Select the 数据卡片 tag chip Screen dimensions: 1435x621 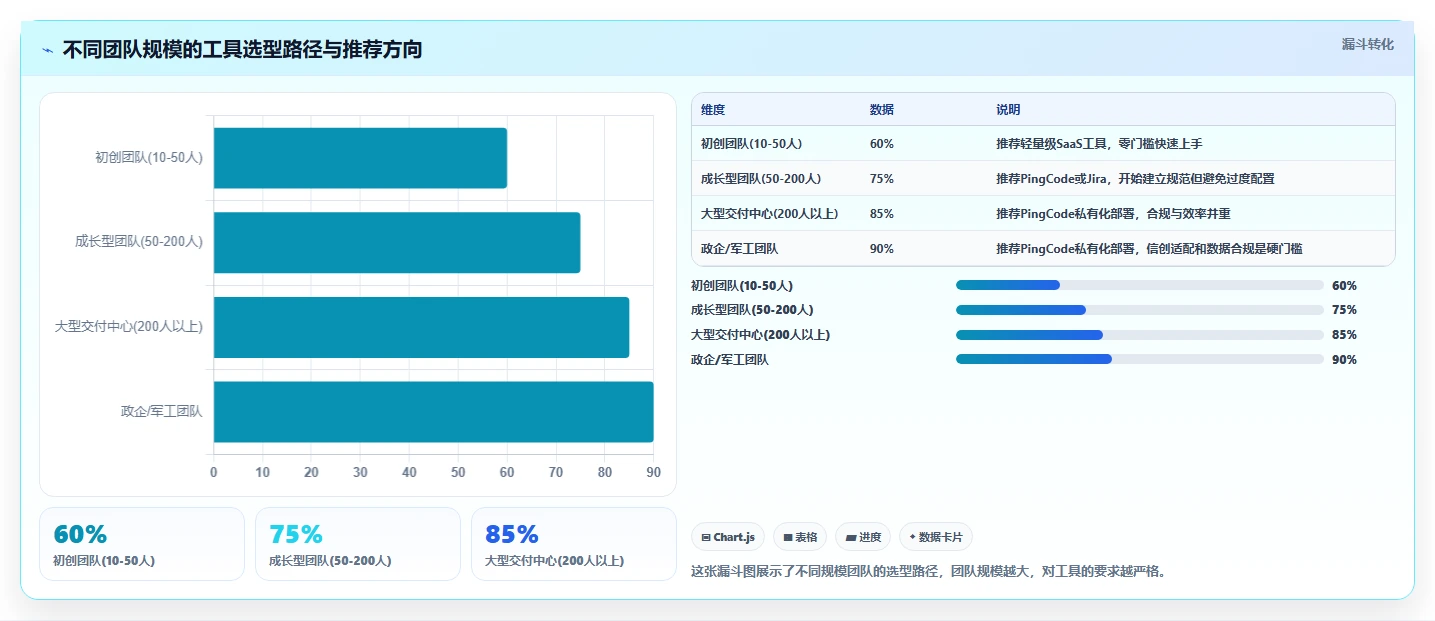pos(936,537)
